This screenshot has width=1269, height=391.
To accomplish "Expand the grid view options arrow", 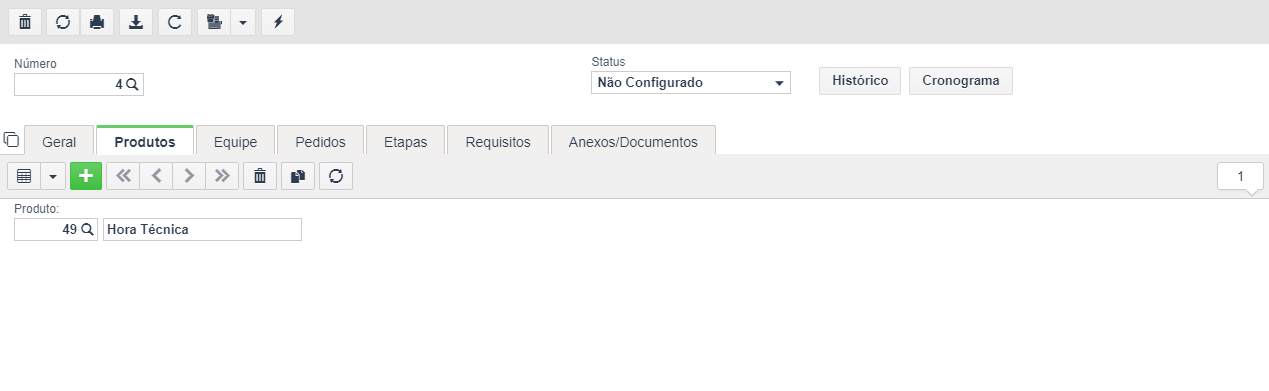I will [x=53, y=176].
